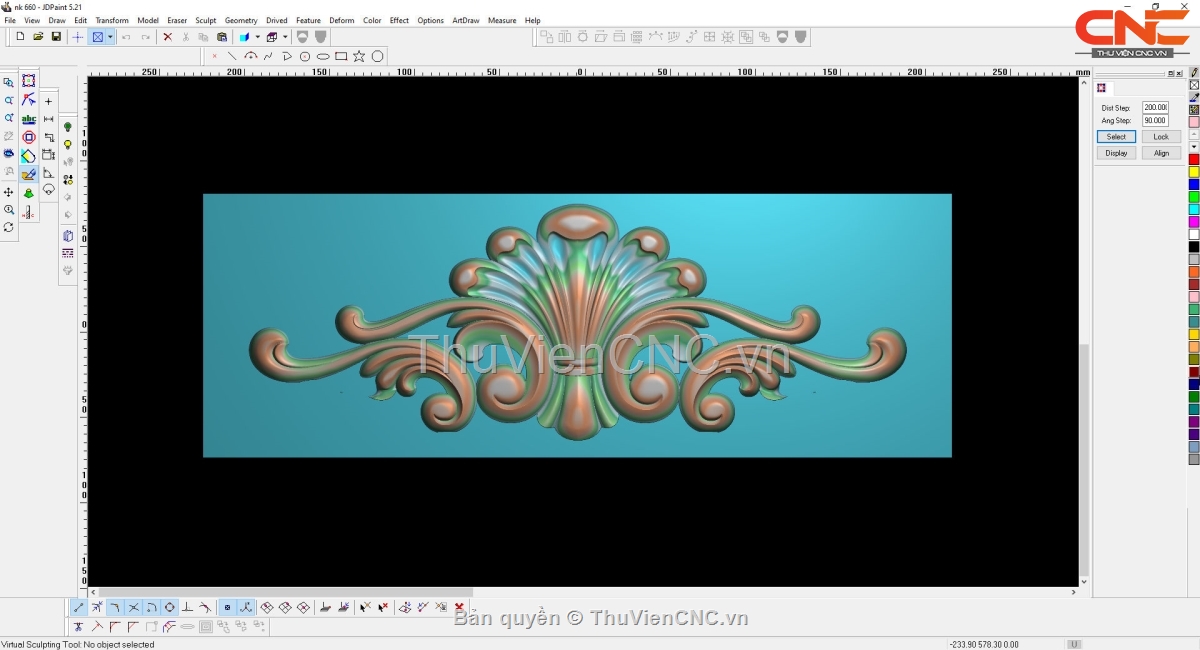Viewport: 1200px width, 650px height.
Task: Select the node editing tool icon
Action: tap(29, 100)
